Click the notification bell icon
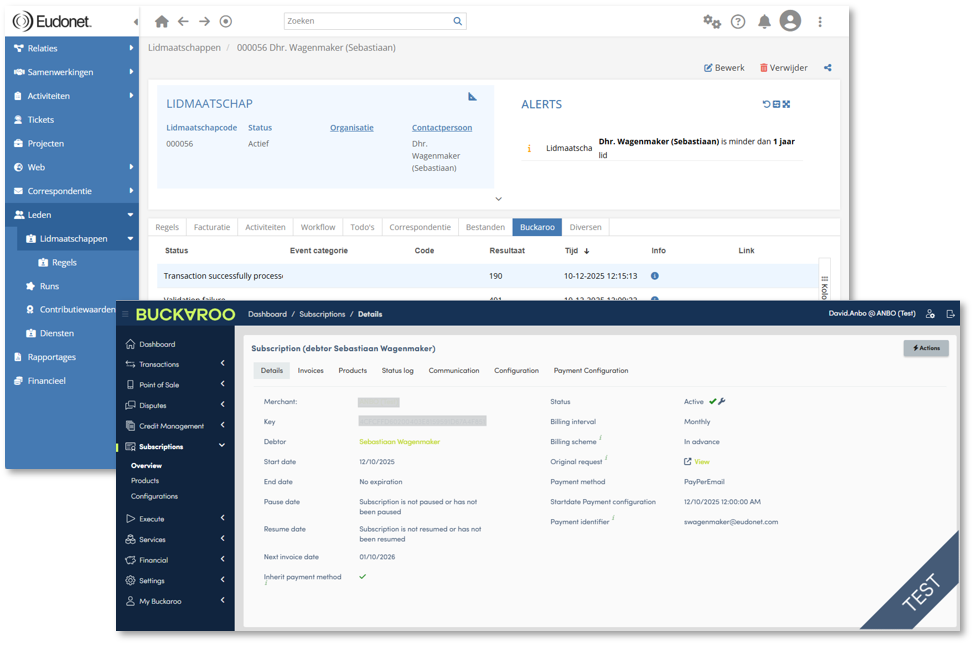The image size is (974, 649). pos(764,21)
